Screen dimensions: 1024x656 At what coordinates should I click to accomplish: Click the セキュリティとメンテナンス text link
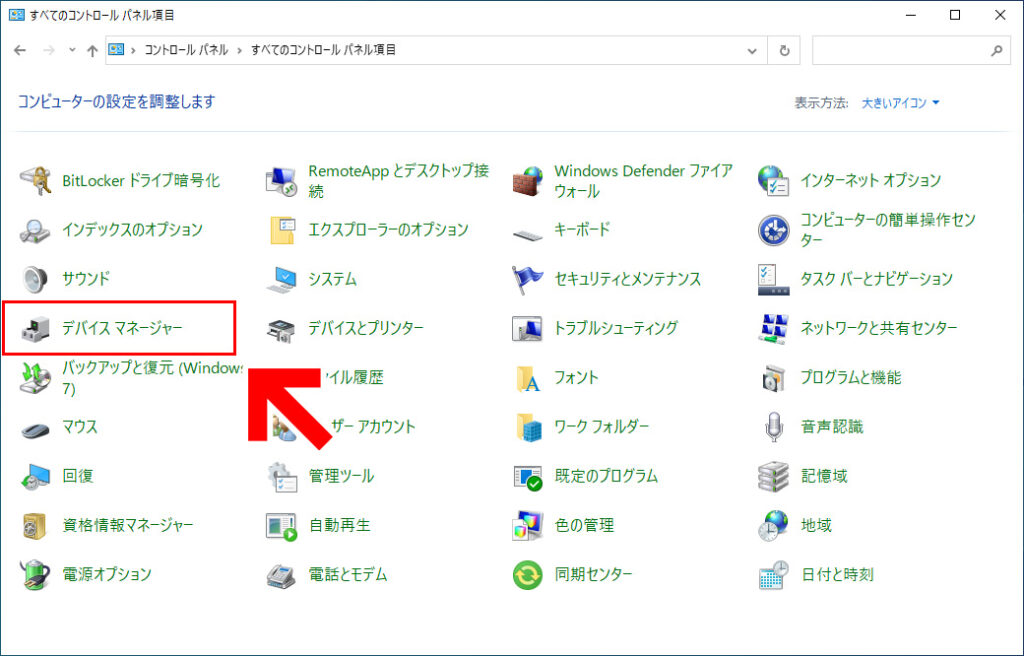pos(628,279)
